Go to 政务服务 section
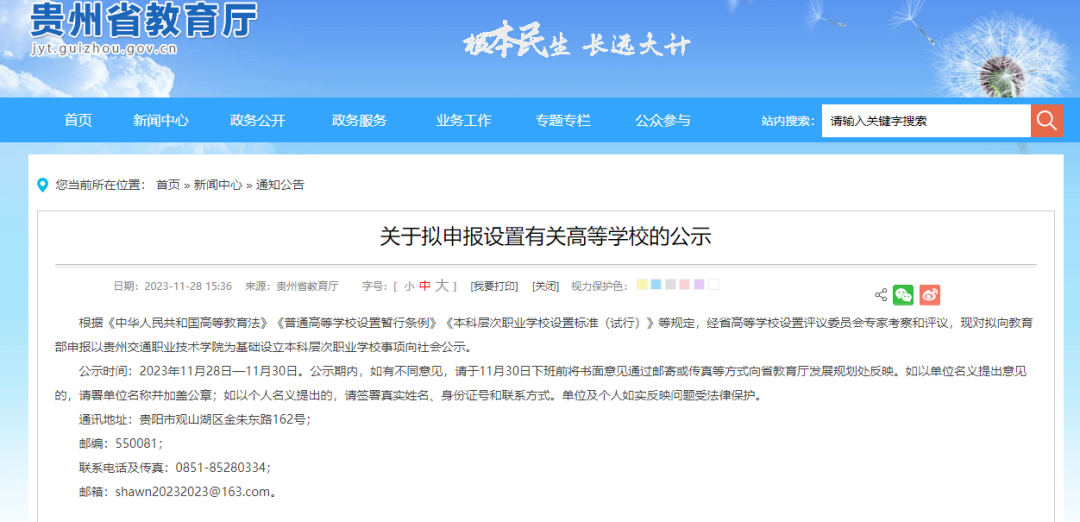Viewport: 1080px width, 522px height. tap(359, 121)
